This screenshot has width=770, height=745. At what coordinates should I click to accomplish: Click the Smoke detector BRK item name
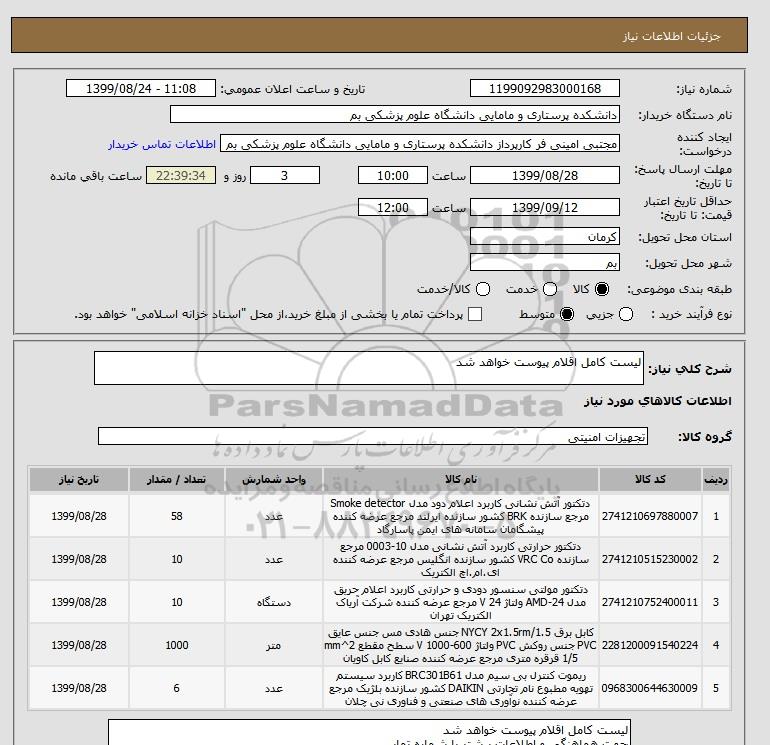pos(461,516)
